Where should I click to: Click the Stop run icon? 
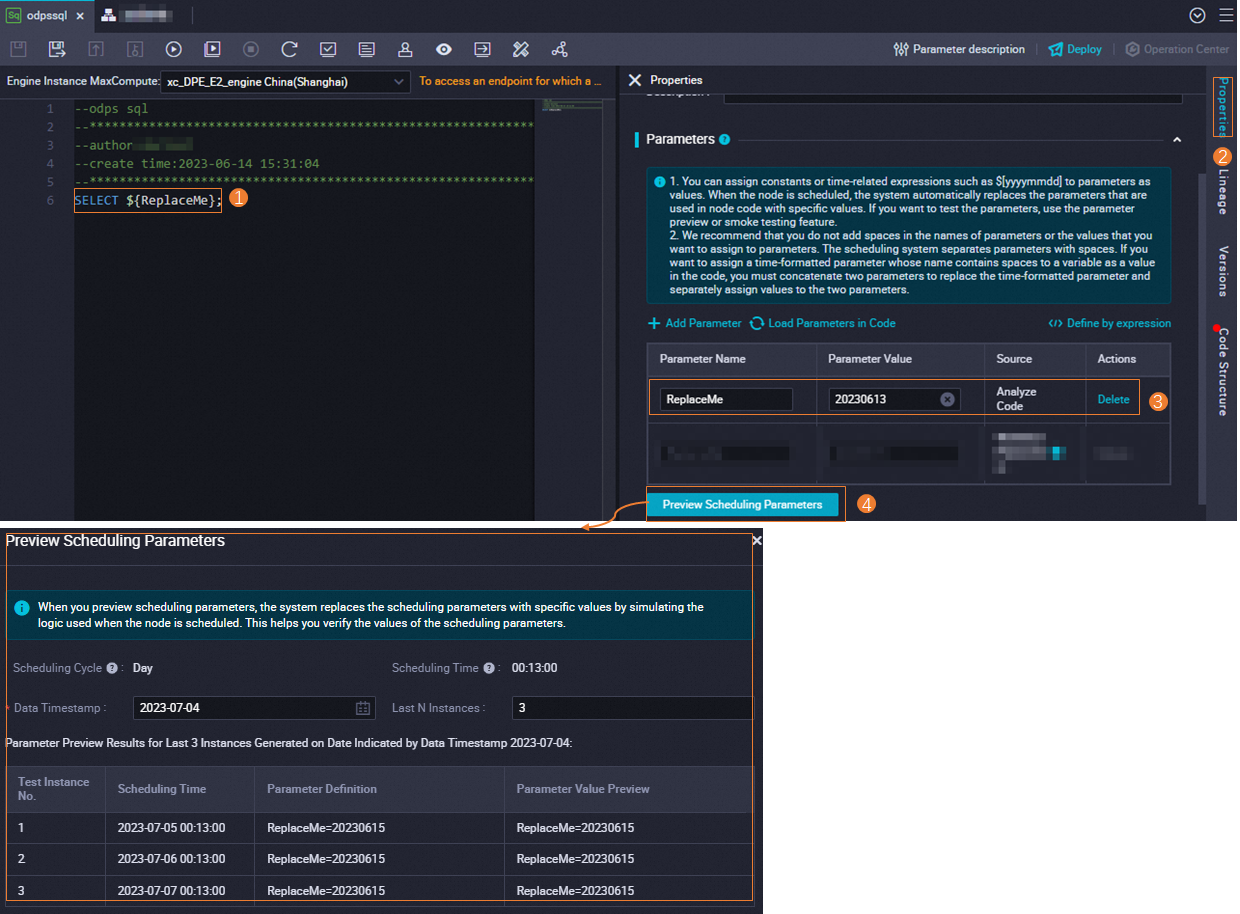(x=251, y=49)
